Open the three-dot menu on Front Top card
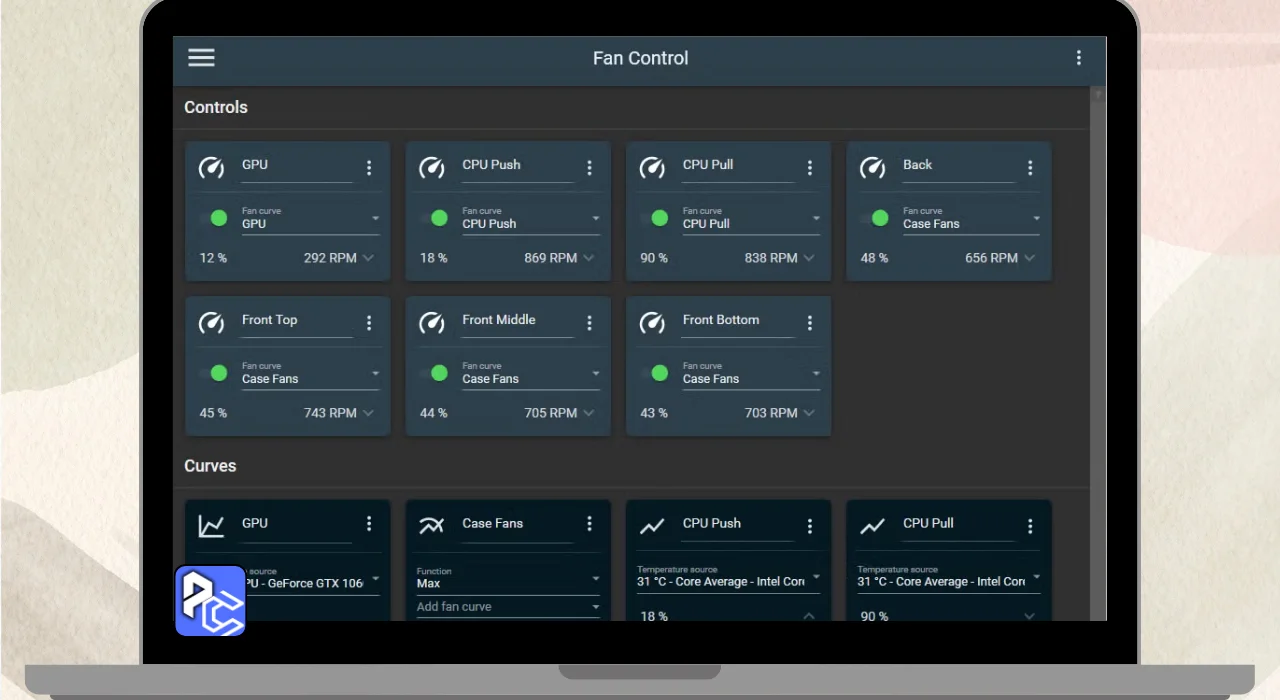The height and width of the screenshot is (700, 1280). (x=369, y=323)
